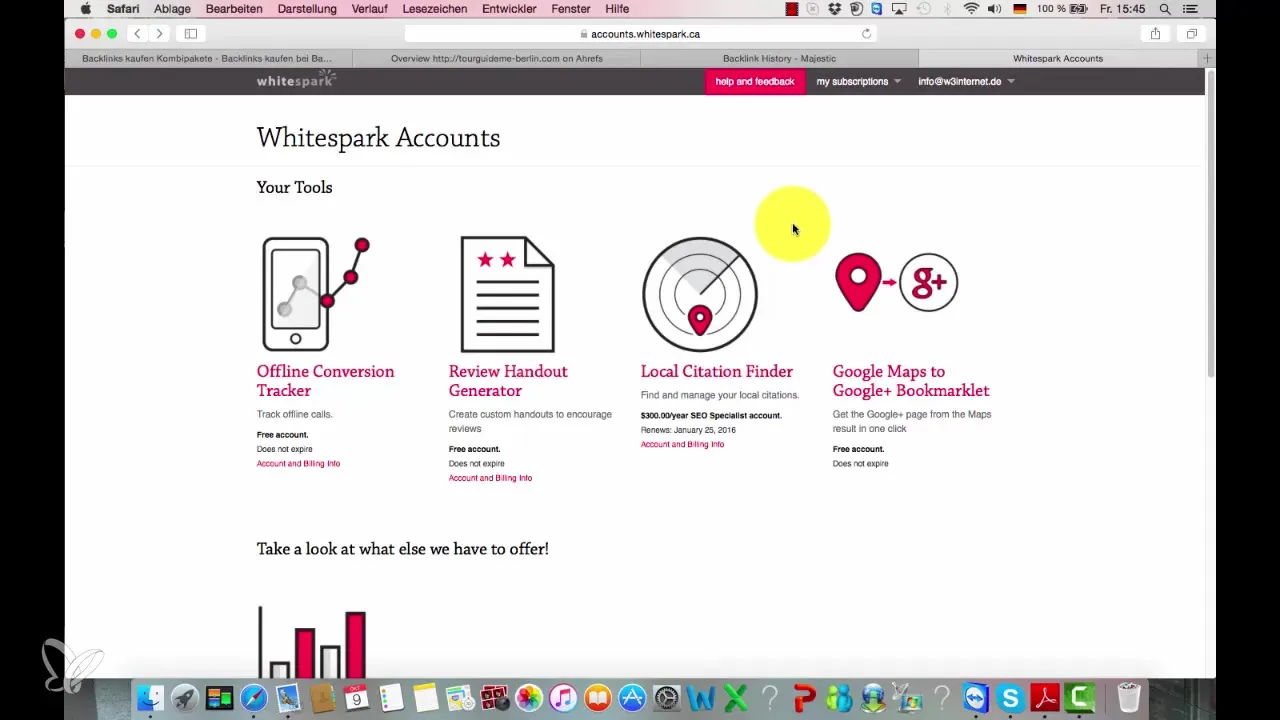Reload the page with the refresh icon
Image resolution: width=1280 pixels, height=720 pixels.
[866, 34]
